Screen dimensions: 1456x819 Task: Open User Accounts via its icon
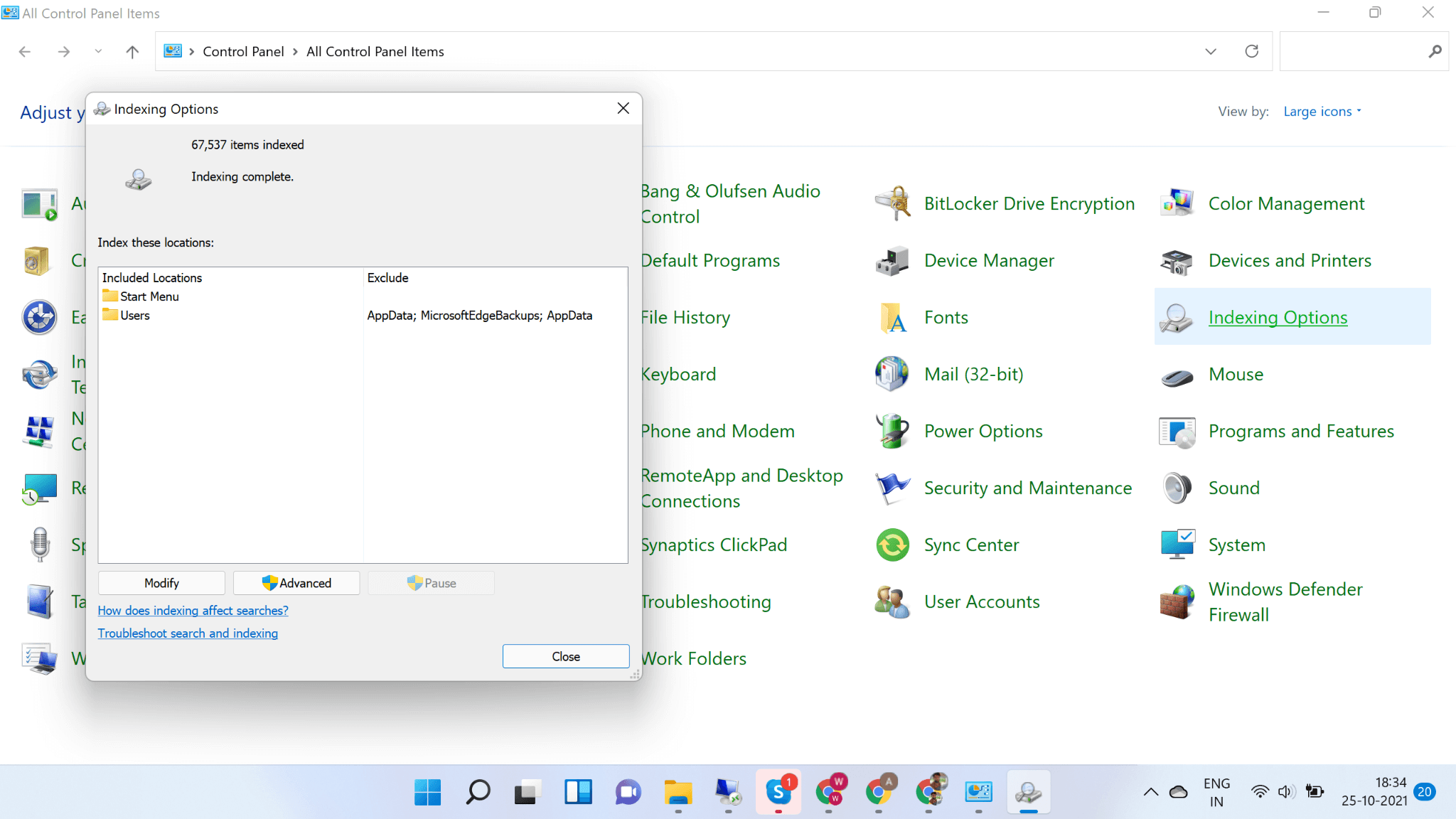[x=892, y=601]
